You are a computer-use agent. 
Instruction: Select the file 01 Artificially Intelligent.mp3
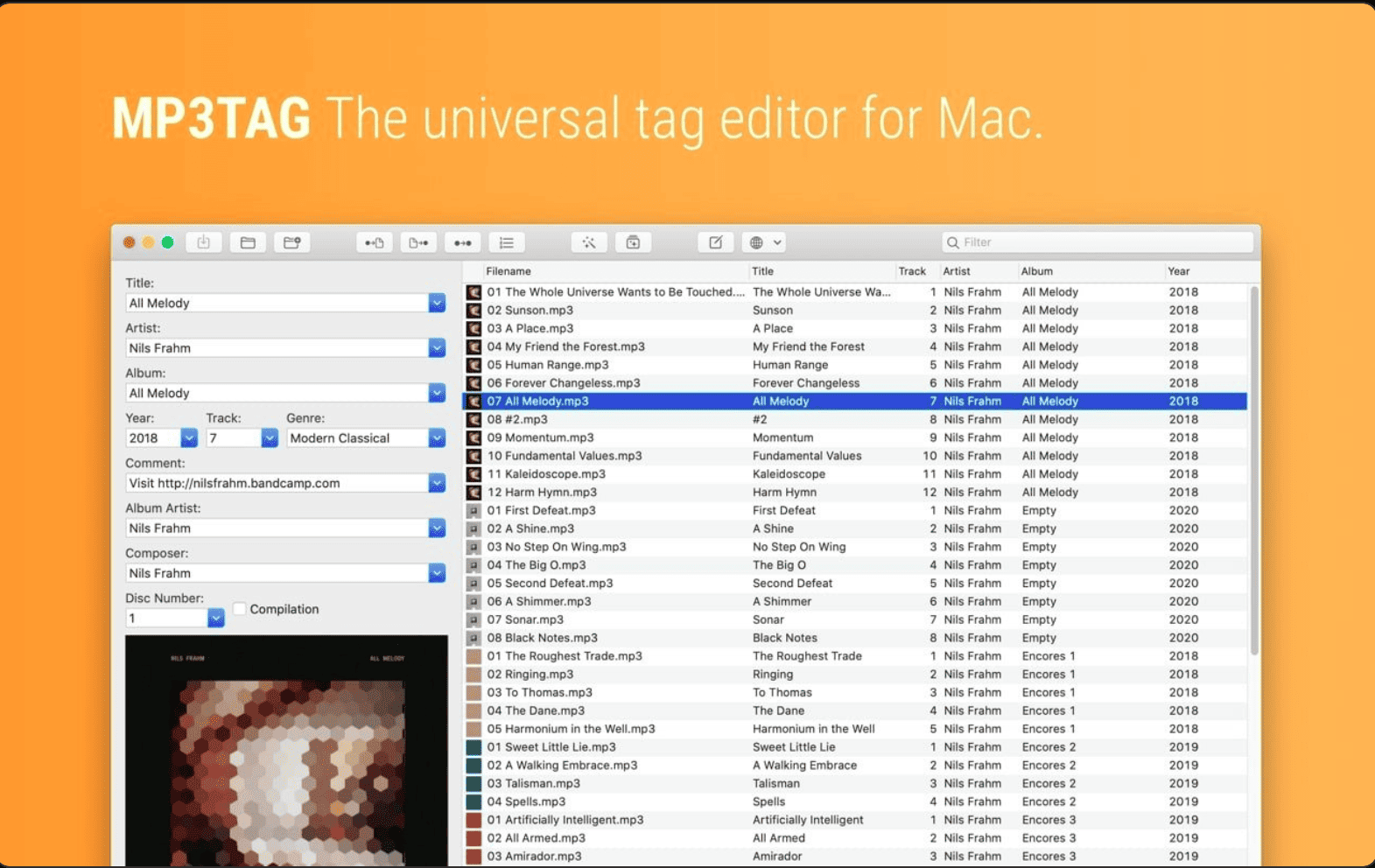point(854,820)
